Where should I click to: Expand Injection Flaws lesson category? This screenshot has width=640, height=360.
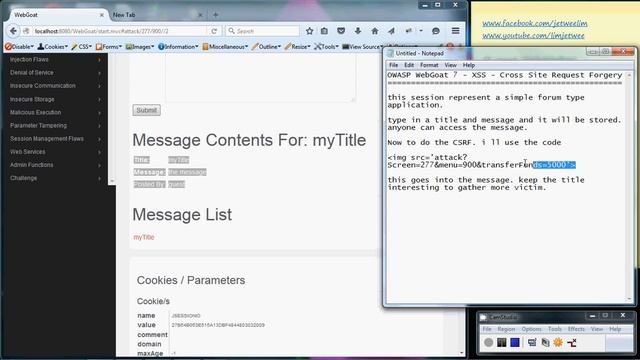[x=56, y=60]
